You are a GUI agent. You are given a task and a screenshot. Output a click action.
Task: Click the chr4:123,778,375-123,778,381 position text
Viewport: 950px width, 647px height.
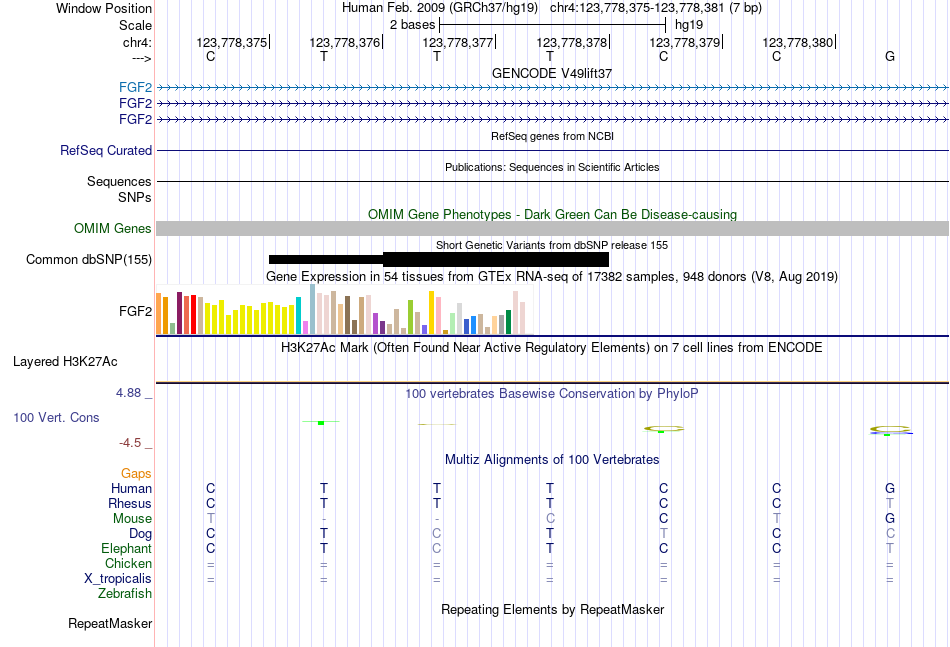pos(656,8)
